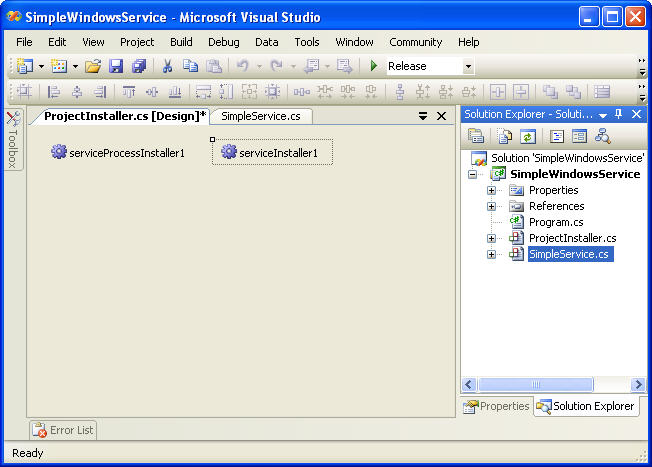Click Solution Explorer Properties icon
Screen dimensions: 652x467
click(x=476, y=136)
